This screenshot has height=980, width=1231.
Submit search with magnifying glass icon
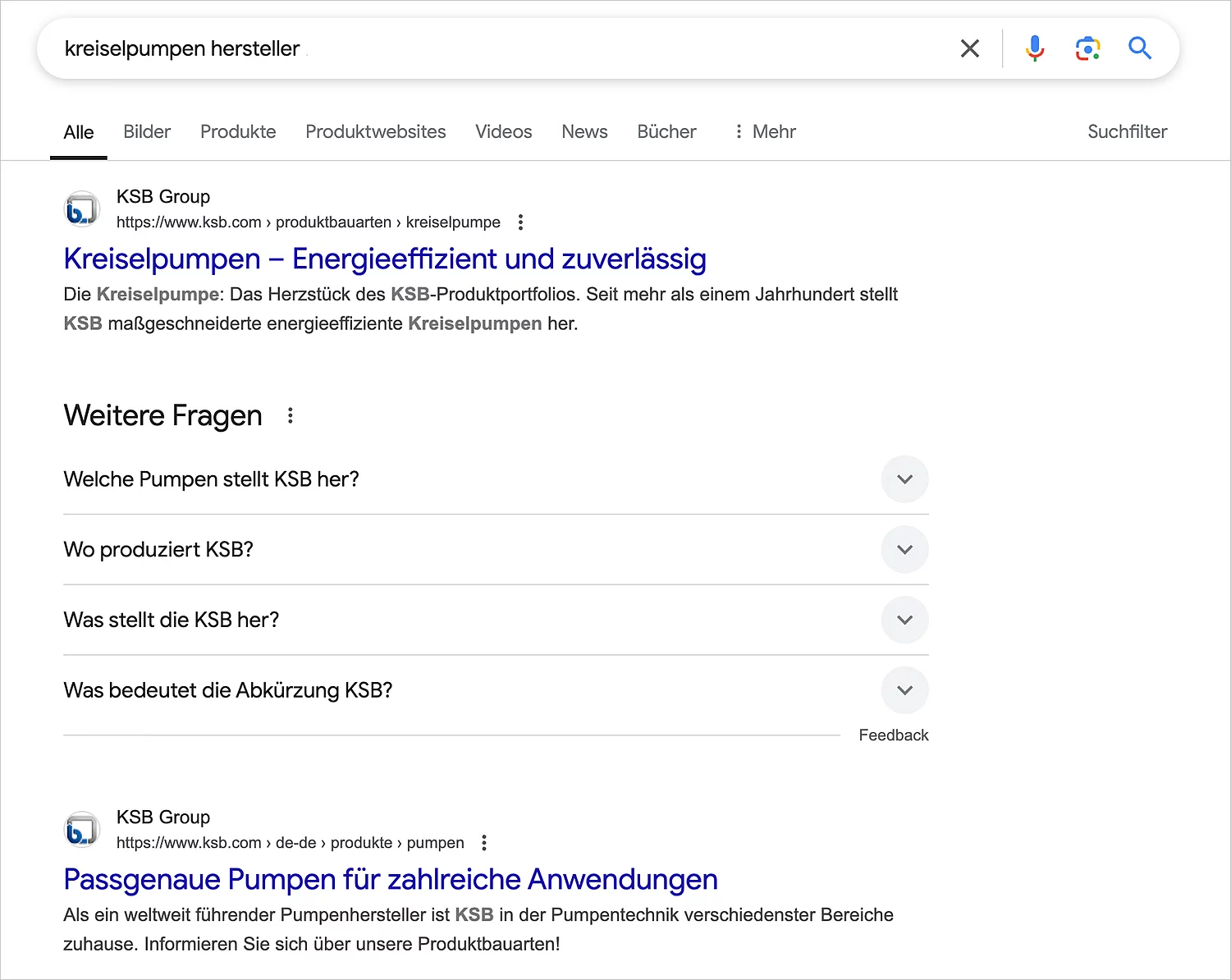tap(1140, 48)
